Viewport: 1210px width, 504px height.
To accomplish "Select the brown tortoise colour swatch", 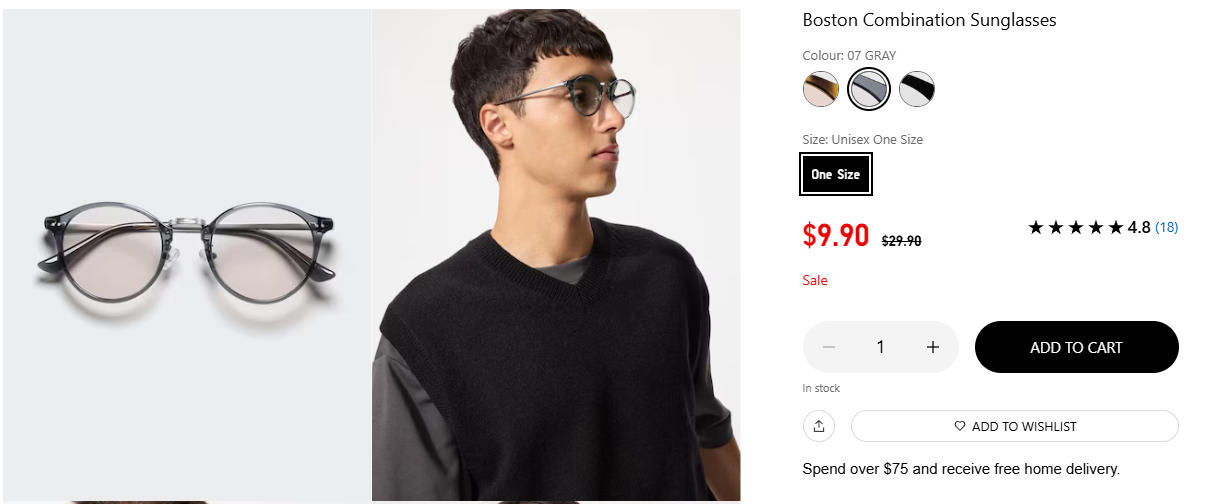I will (821, 90).
